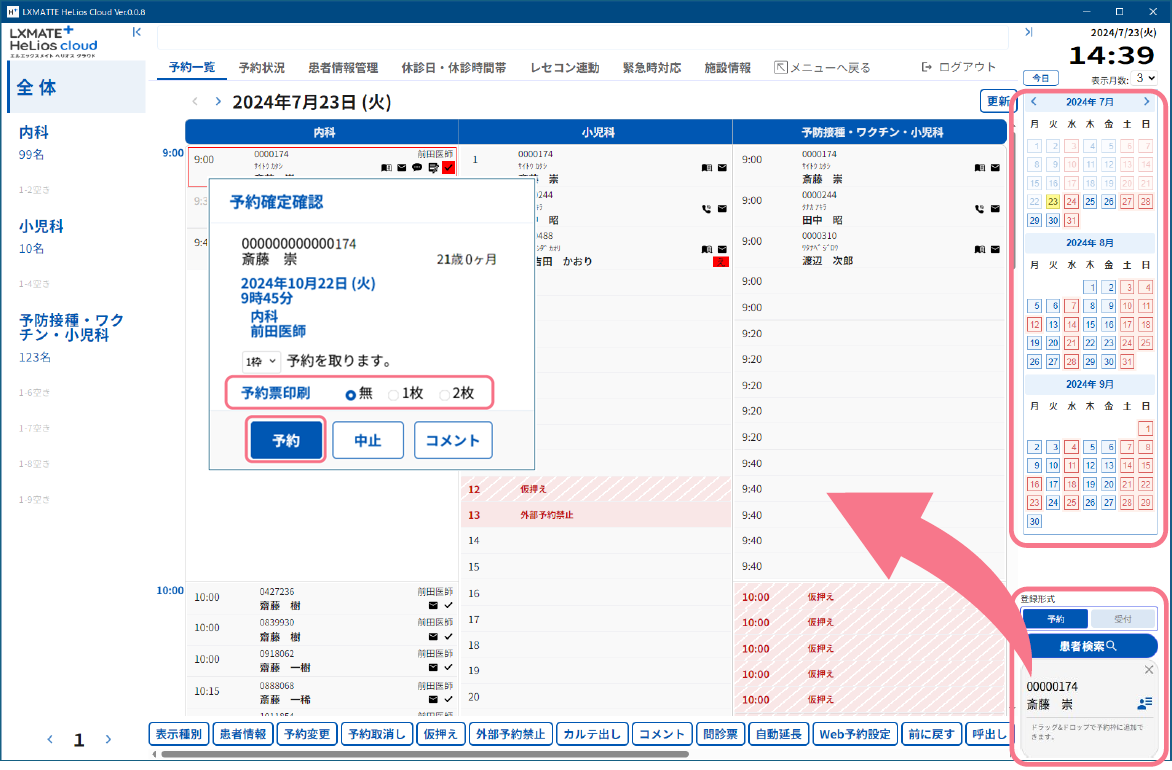This screenshot has height=770, width=1172.
Task: Click the 患者検索 patient search button
Action: [1089, 646]
